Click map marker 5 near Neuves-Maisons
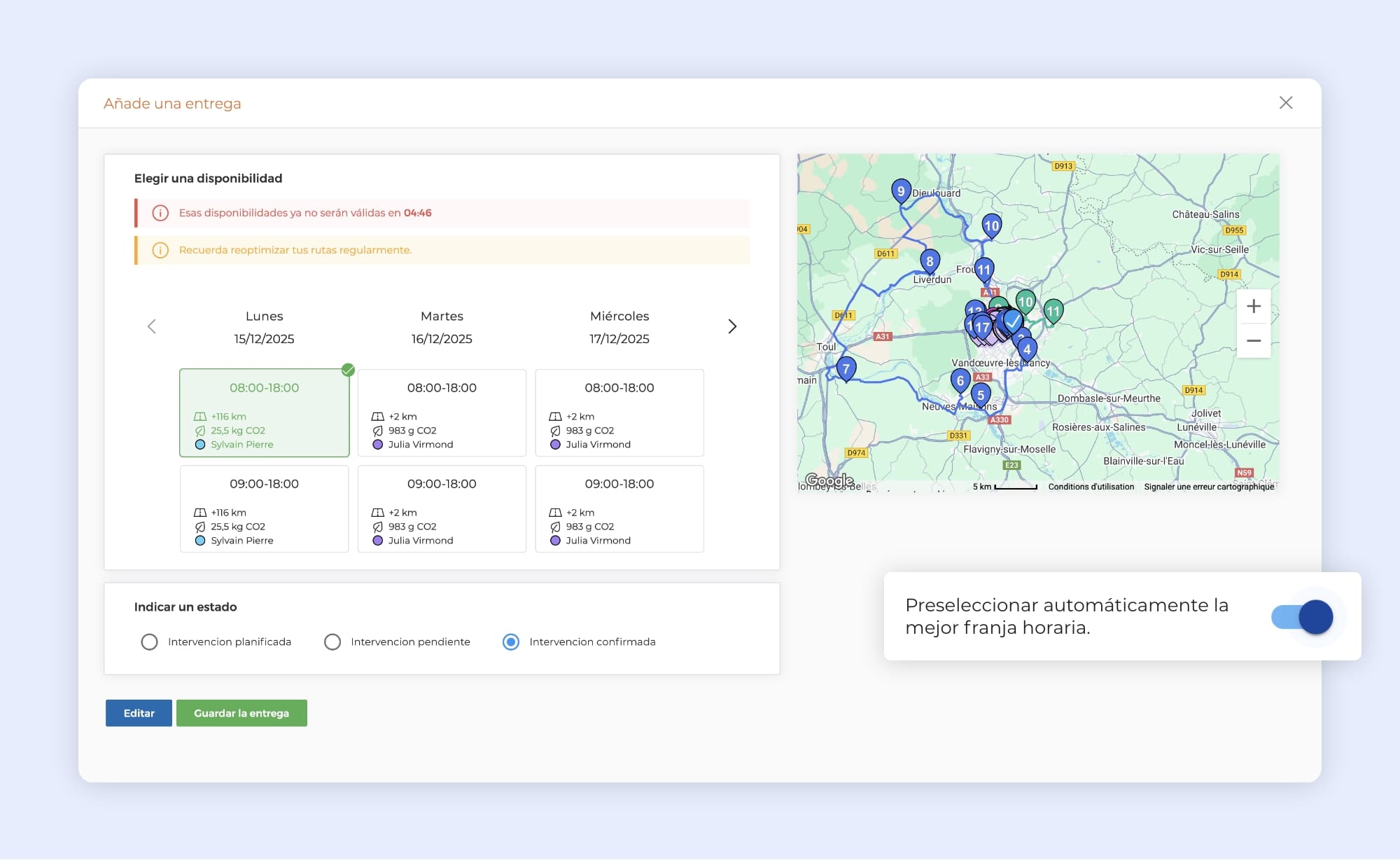 tap(980, 395)
